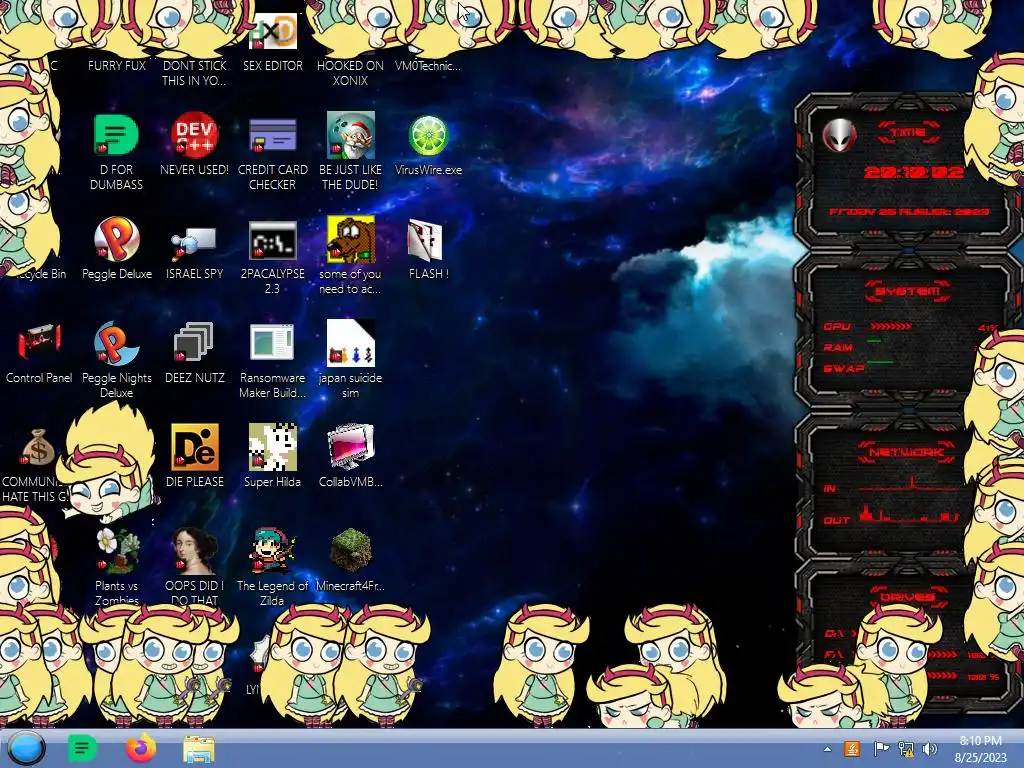Image resolution: width=1024 pixels, height=768 pixels.
Task: Click the orange Java tray icon
Action: click(x=852, y=748)
